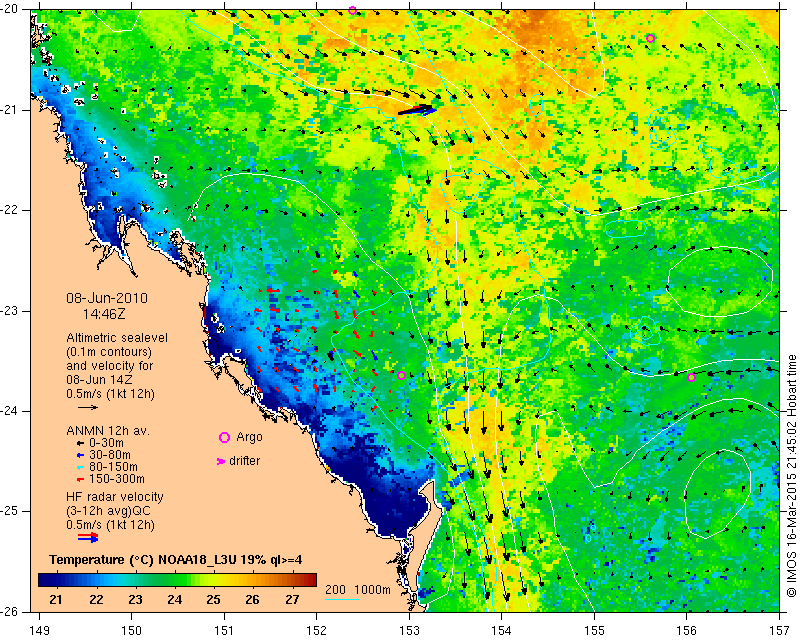
Task: Click the altimetric velocity scale arrow
Action: 88,408
